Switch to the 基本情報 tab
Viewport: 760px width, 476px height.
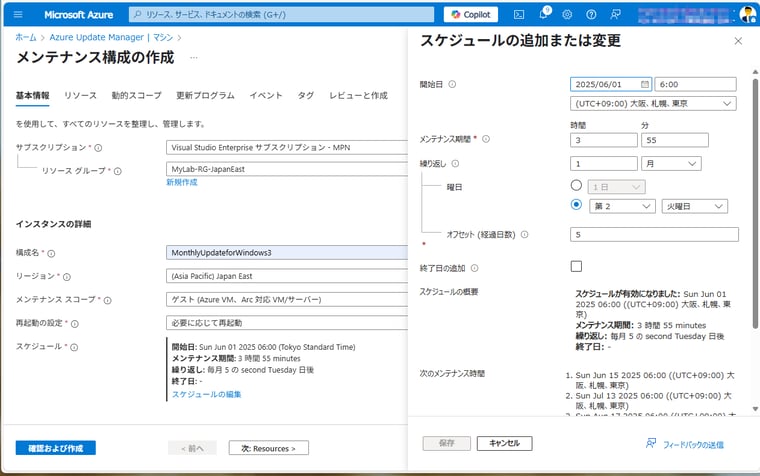(x=32, y=95)
